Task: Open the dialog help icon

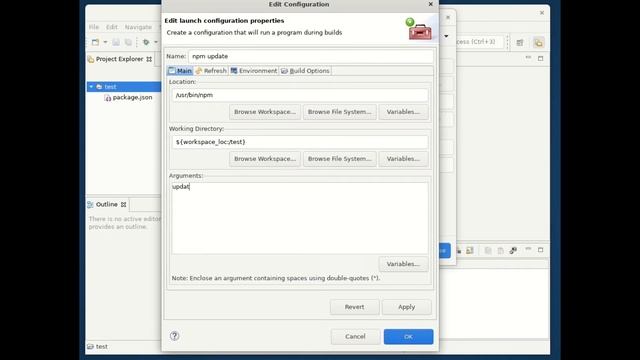Action: click(174, 336)
